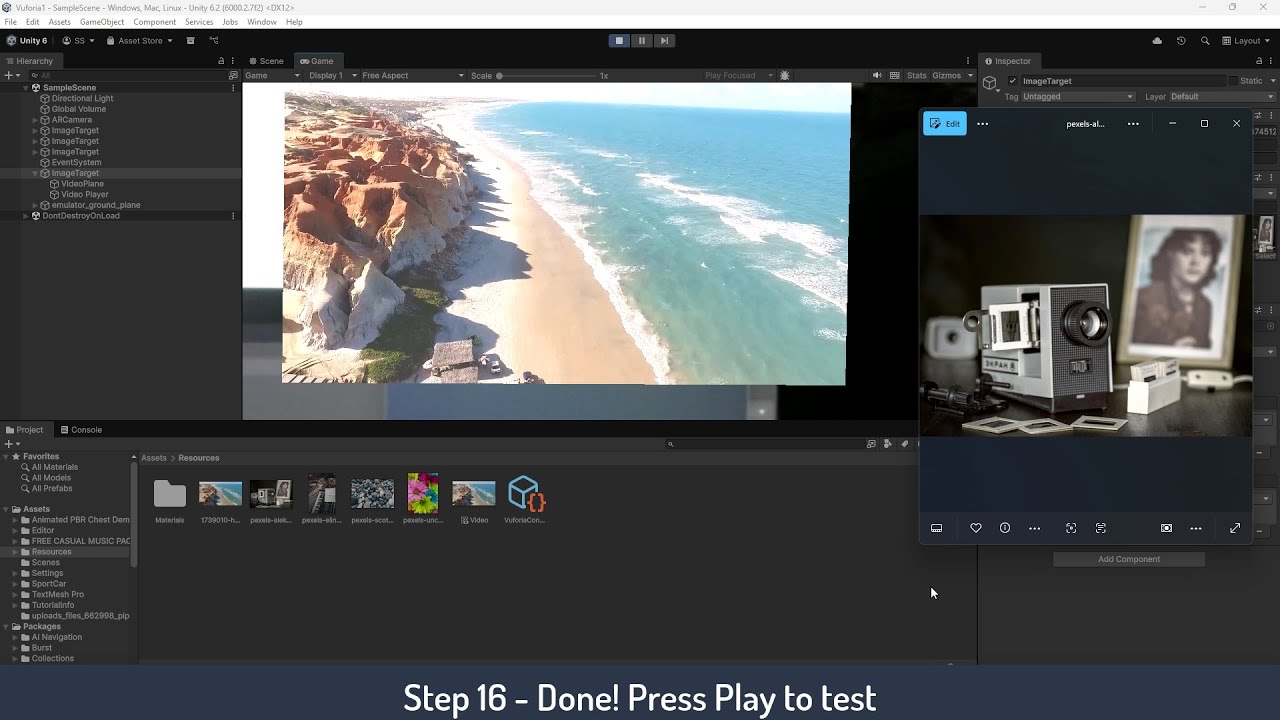Open version control icon beside Package Manager
1280x720 pixels.
click(x=214, y=41)
